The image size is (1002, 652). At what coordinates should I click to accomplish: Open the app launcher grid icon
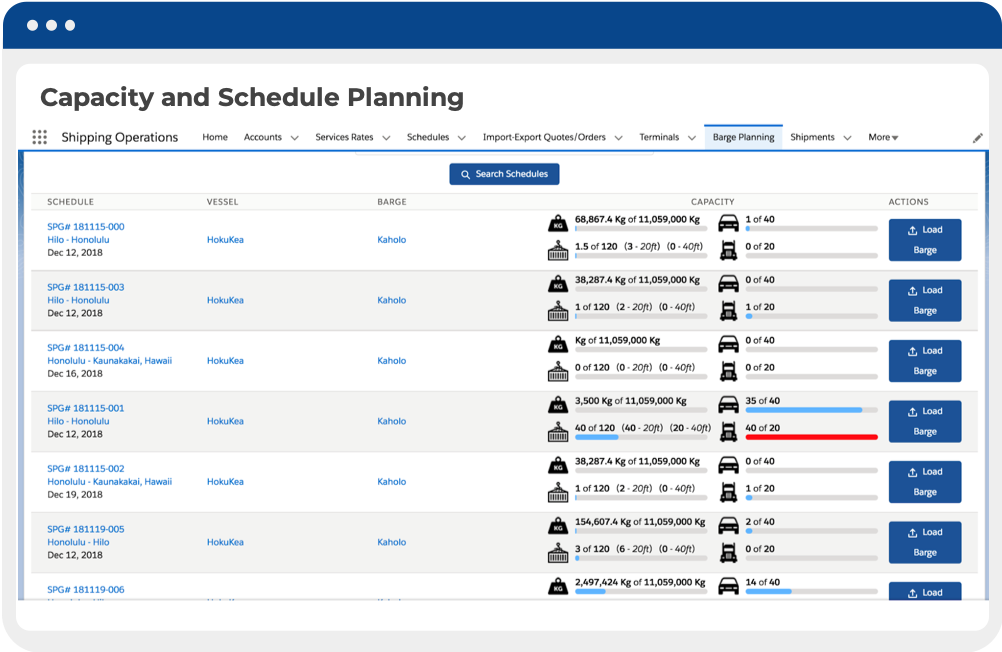(40, 138)
